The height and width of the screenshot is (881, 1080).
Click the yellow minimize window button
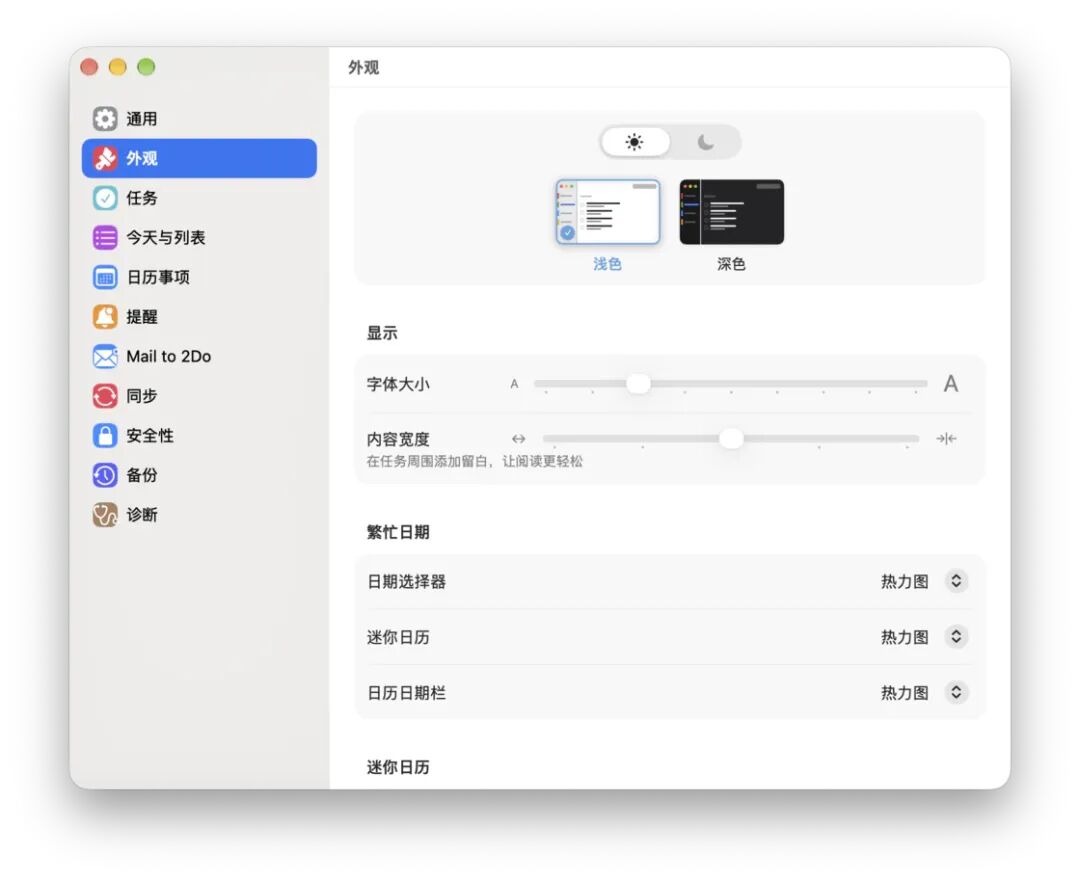coord(118,67)
